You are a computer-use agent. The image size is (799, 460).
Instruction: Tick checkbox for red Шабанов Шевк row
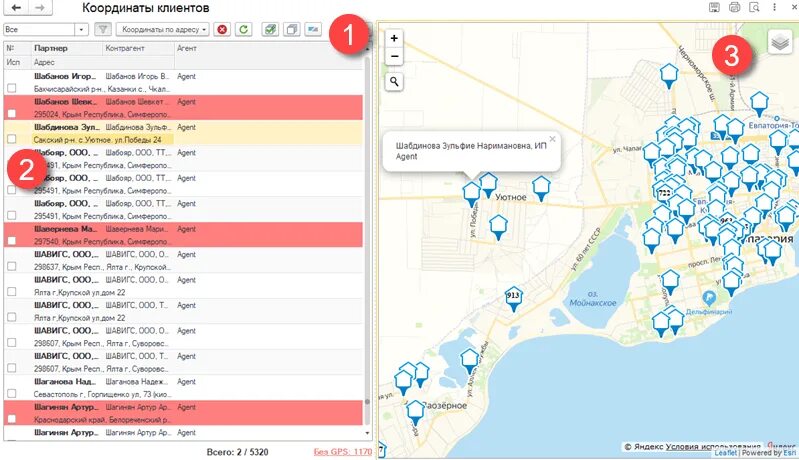[x=12, y=114]
